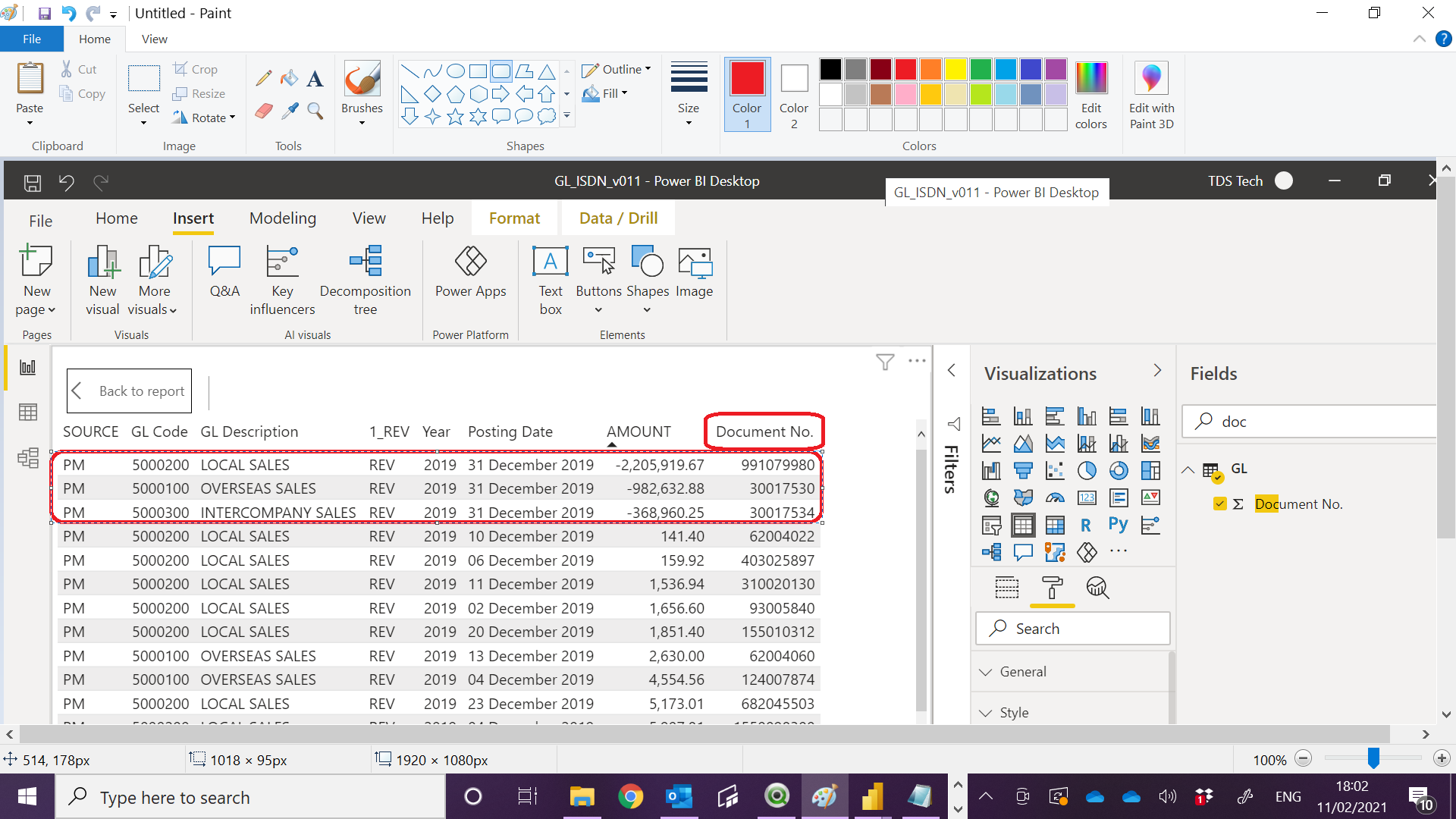Select the Color picker eyedropper tool

[290, 111]
